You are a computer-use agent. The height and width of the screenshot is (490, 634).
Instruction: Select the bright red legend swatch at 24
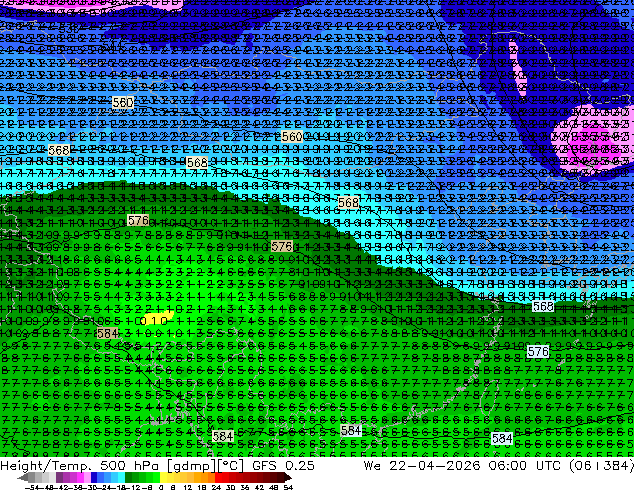(218, 477)
